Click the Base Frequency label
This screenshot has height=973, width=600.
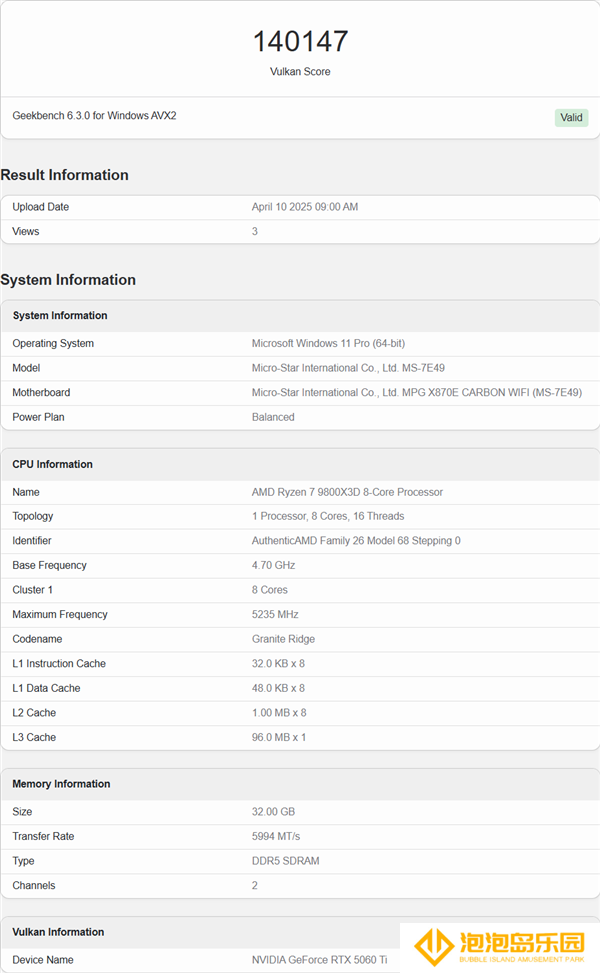[49, 565]
